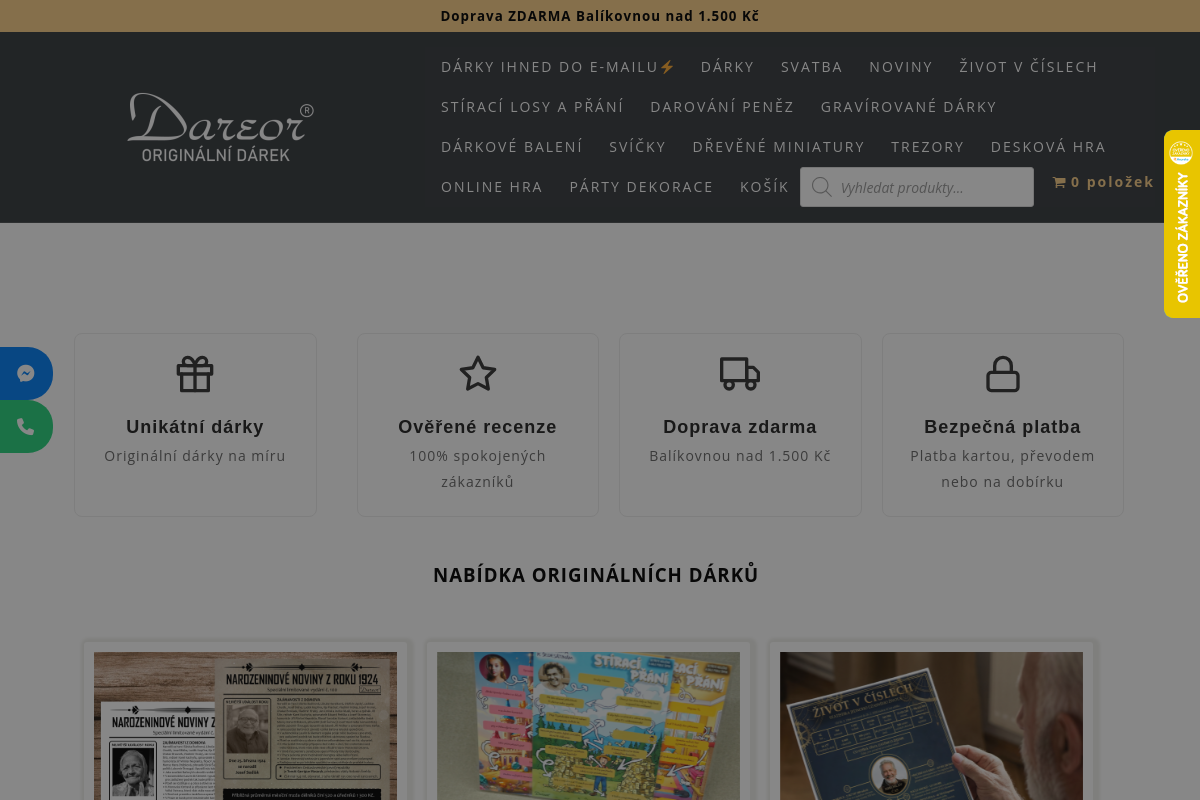Image resolution: width=1200 pixels, height=800 pixels.
Task: Select Stírací losy a přání
Action: coord(532,107)
